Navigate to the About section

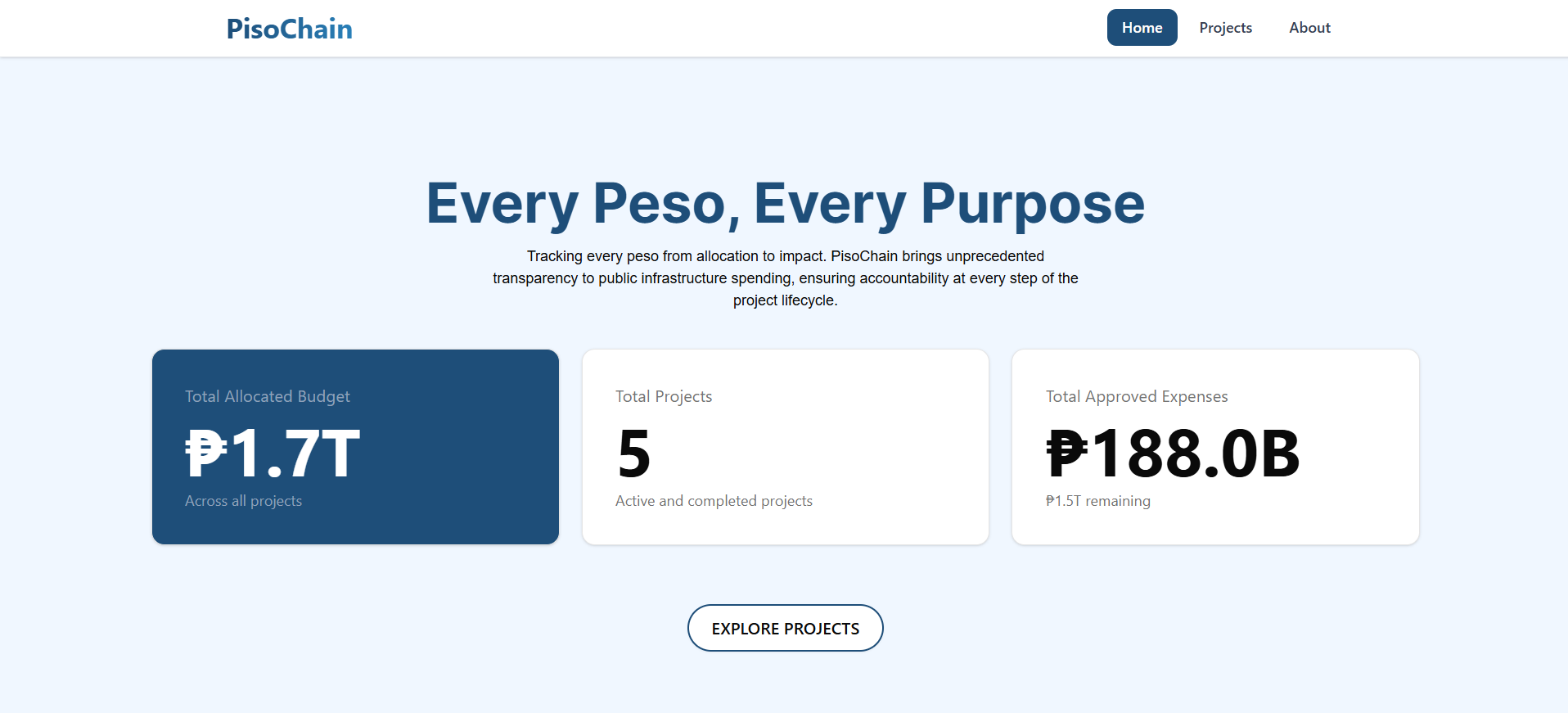1309,27
